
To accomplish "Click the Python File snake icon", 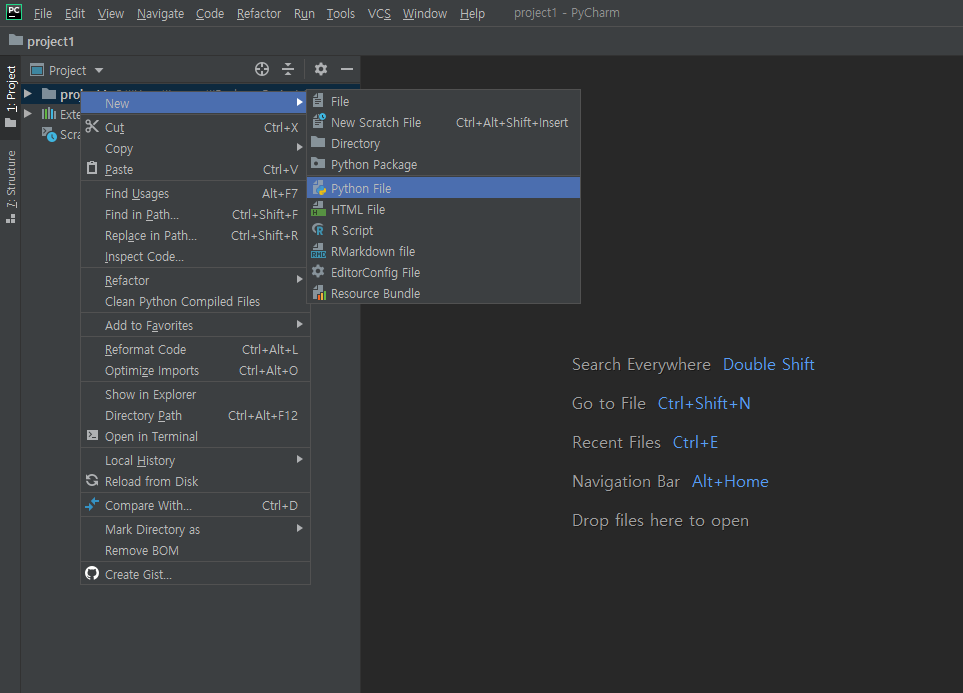I will tap(319, 188).
